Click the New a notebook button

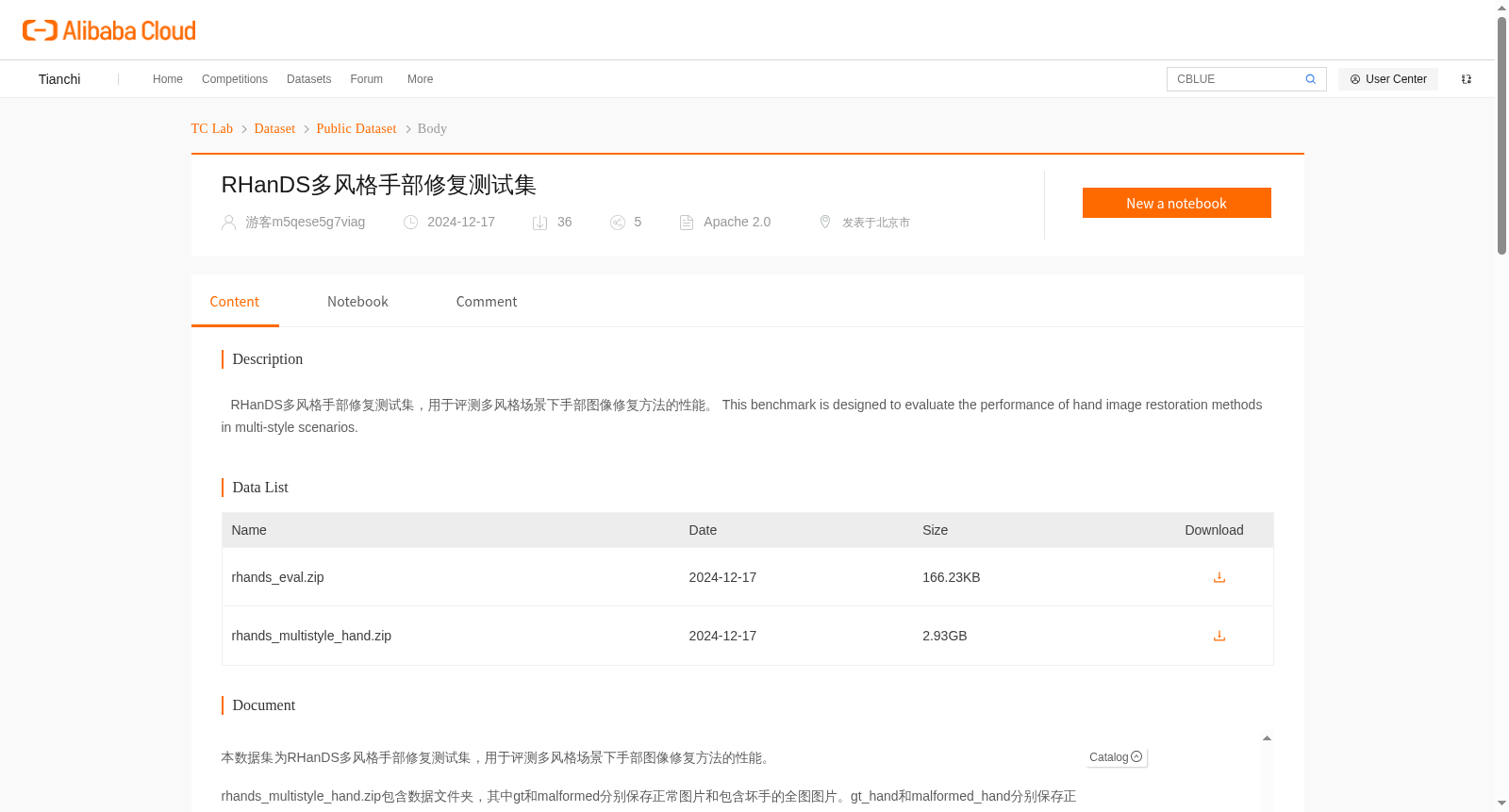pos(1177,203)
